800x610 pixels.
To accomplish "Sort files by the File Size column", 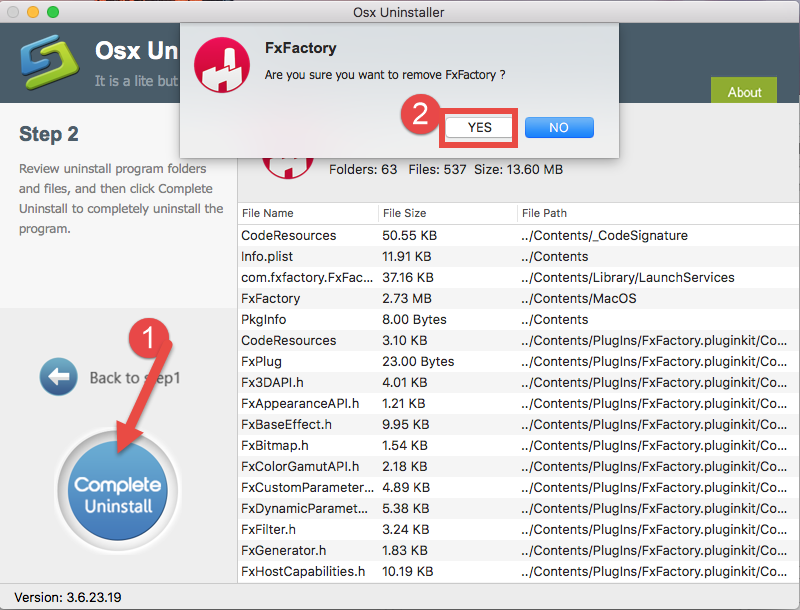I will click(404, 213).
